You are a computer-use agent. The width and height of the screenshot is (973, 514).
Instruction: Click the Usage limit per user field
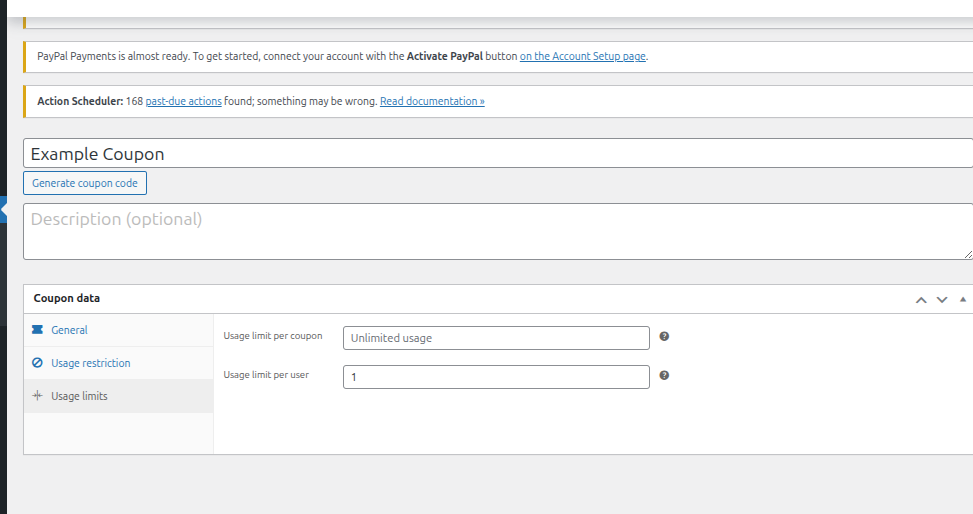coord(496,377)
